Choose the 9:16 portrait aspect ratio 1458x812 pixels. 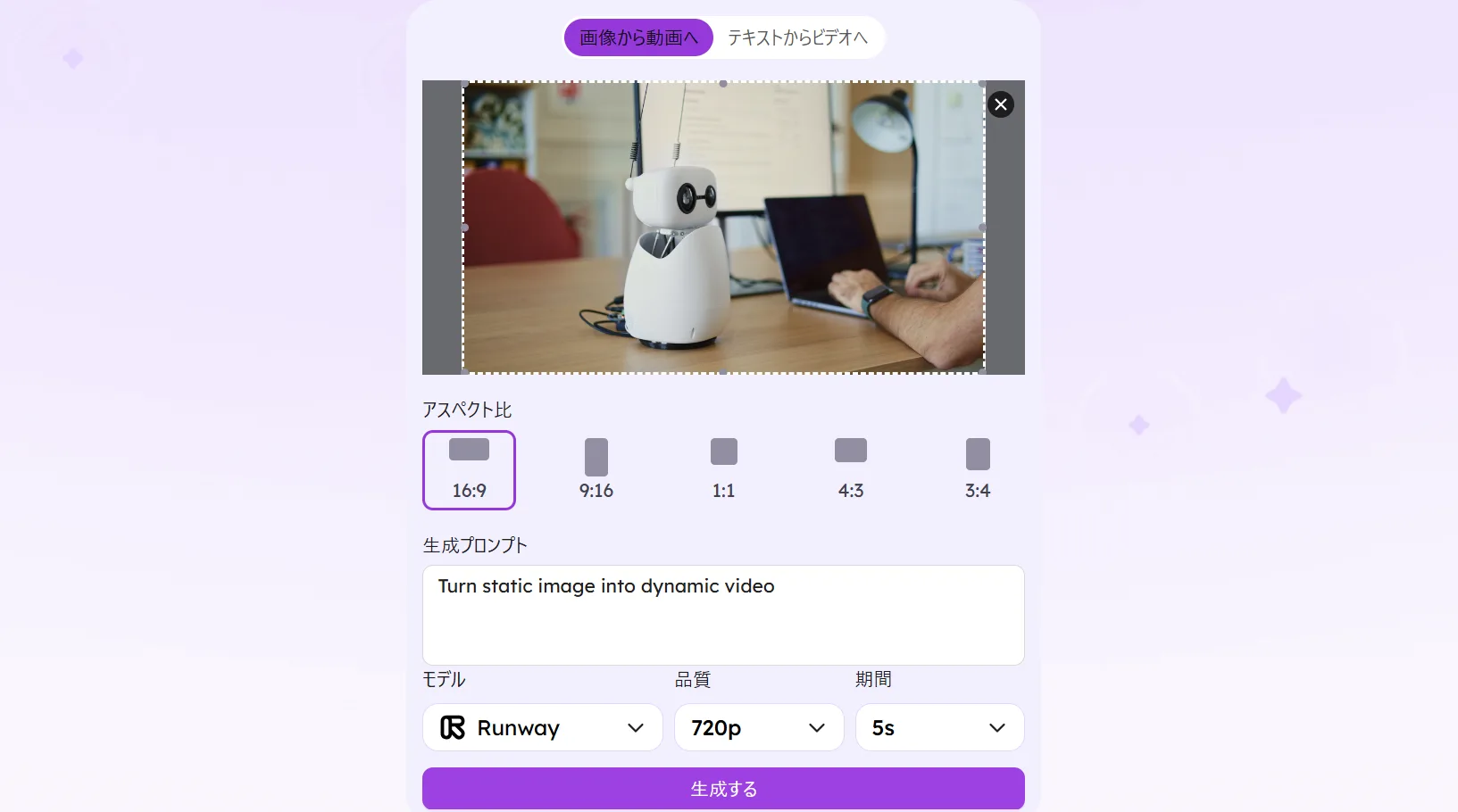click(x=596, y=470)
